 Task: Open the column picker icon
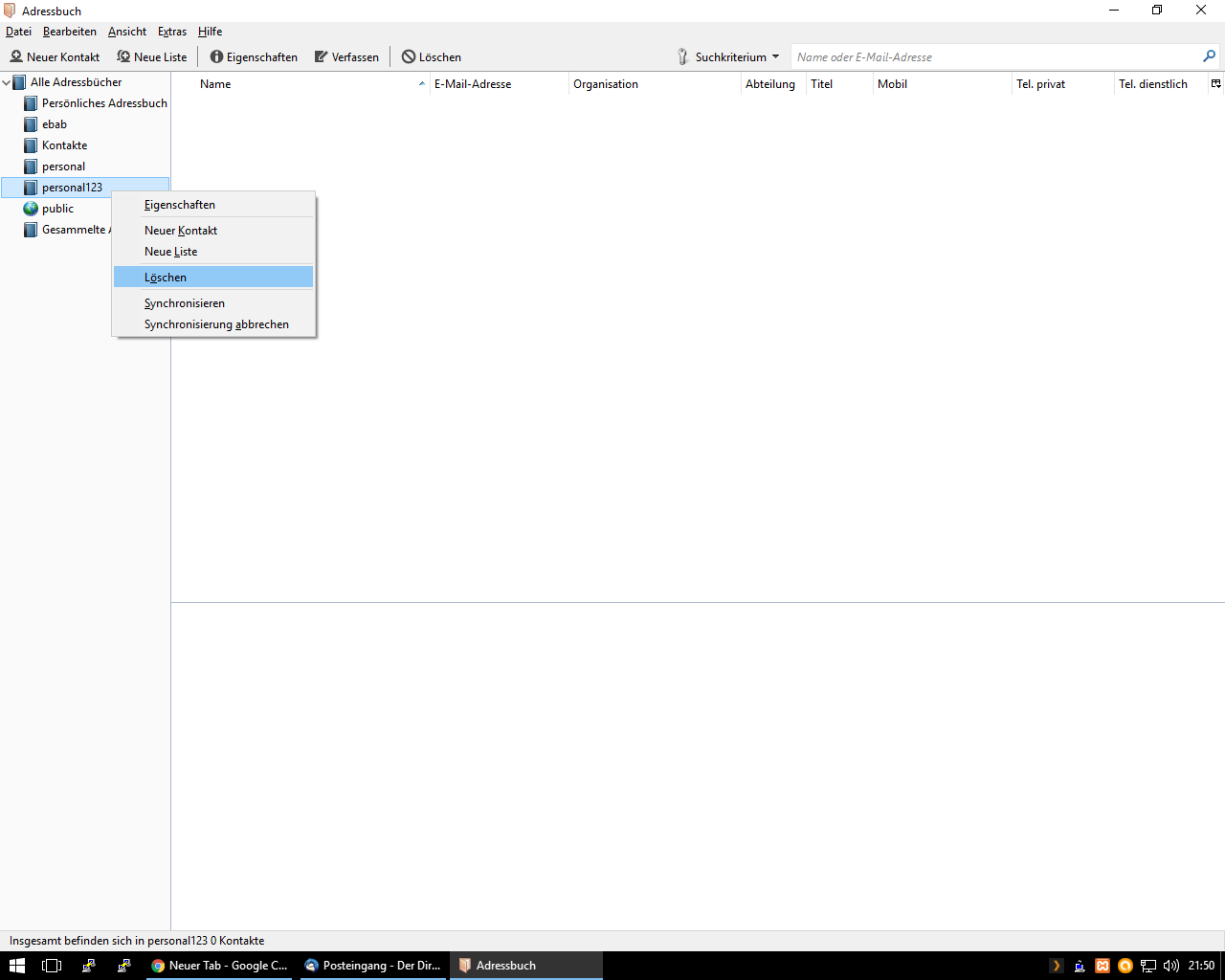tap(1215, 84)
